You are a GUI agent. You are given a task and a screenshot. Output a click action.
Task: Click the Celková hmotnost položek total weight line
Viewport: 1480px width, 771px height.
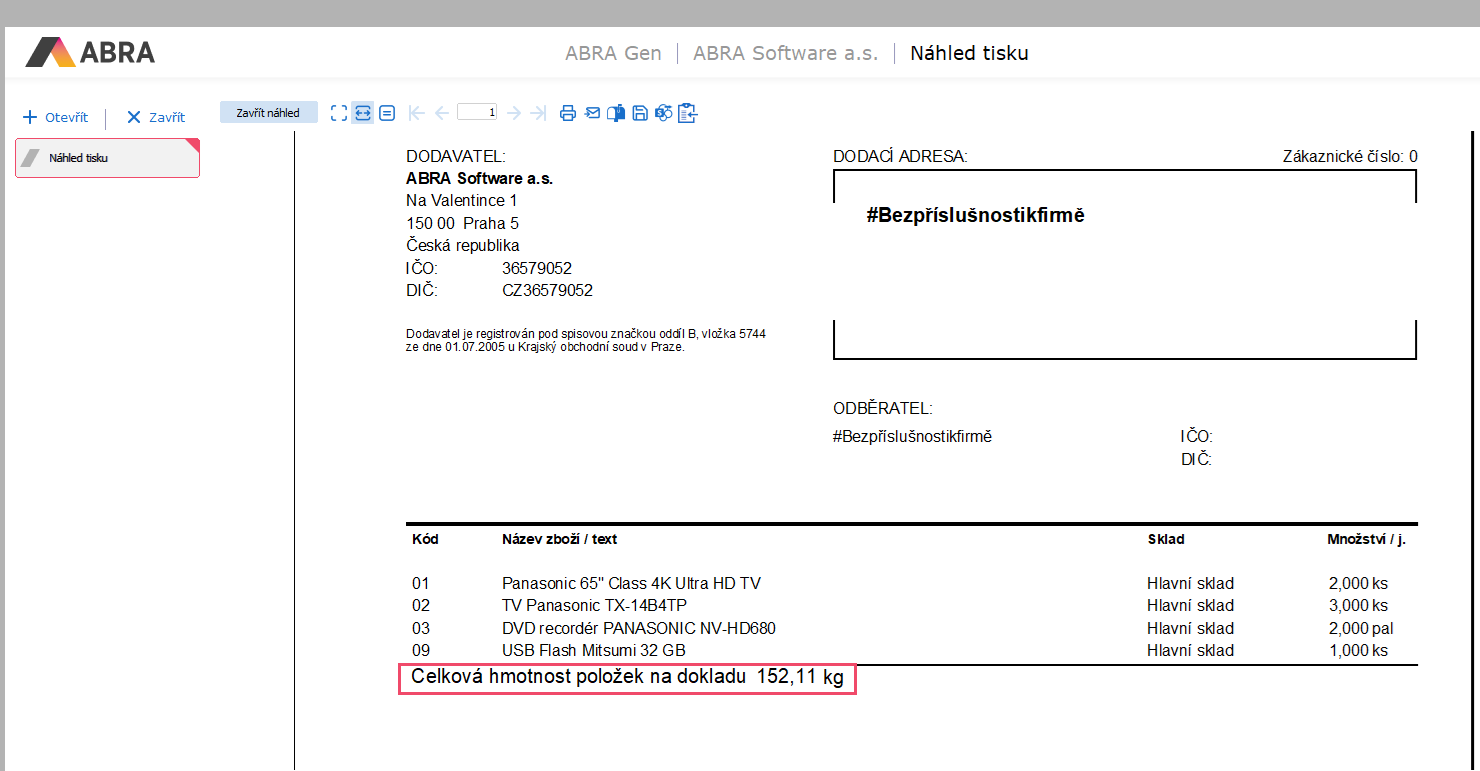627,677
